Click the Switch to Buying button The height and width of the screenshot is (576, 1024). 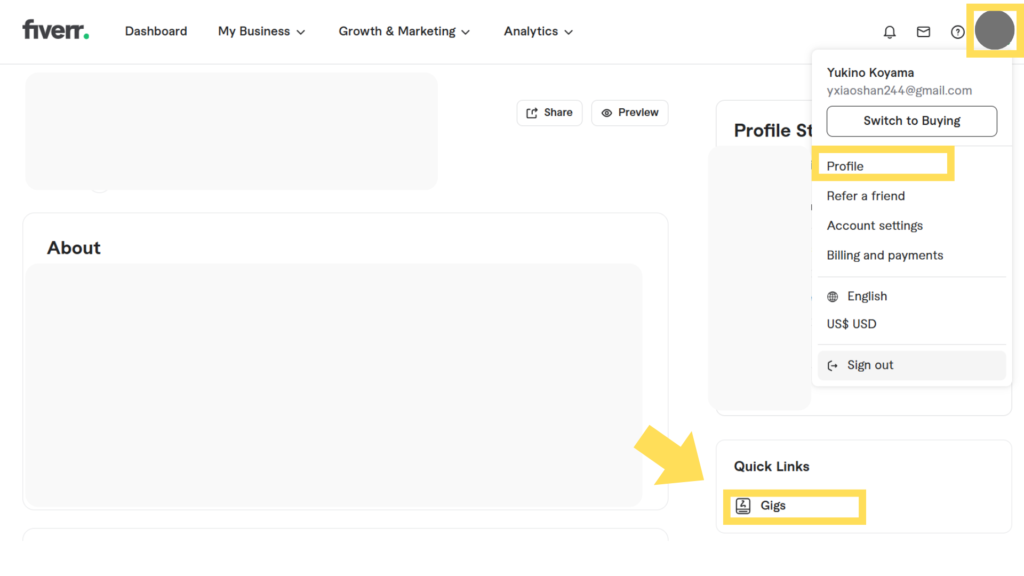[x=912, y=121]
